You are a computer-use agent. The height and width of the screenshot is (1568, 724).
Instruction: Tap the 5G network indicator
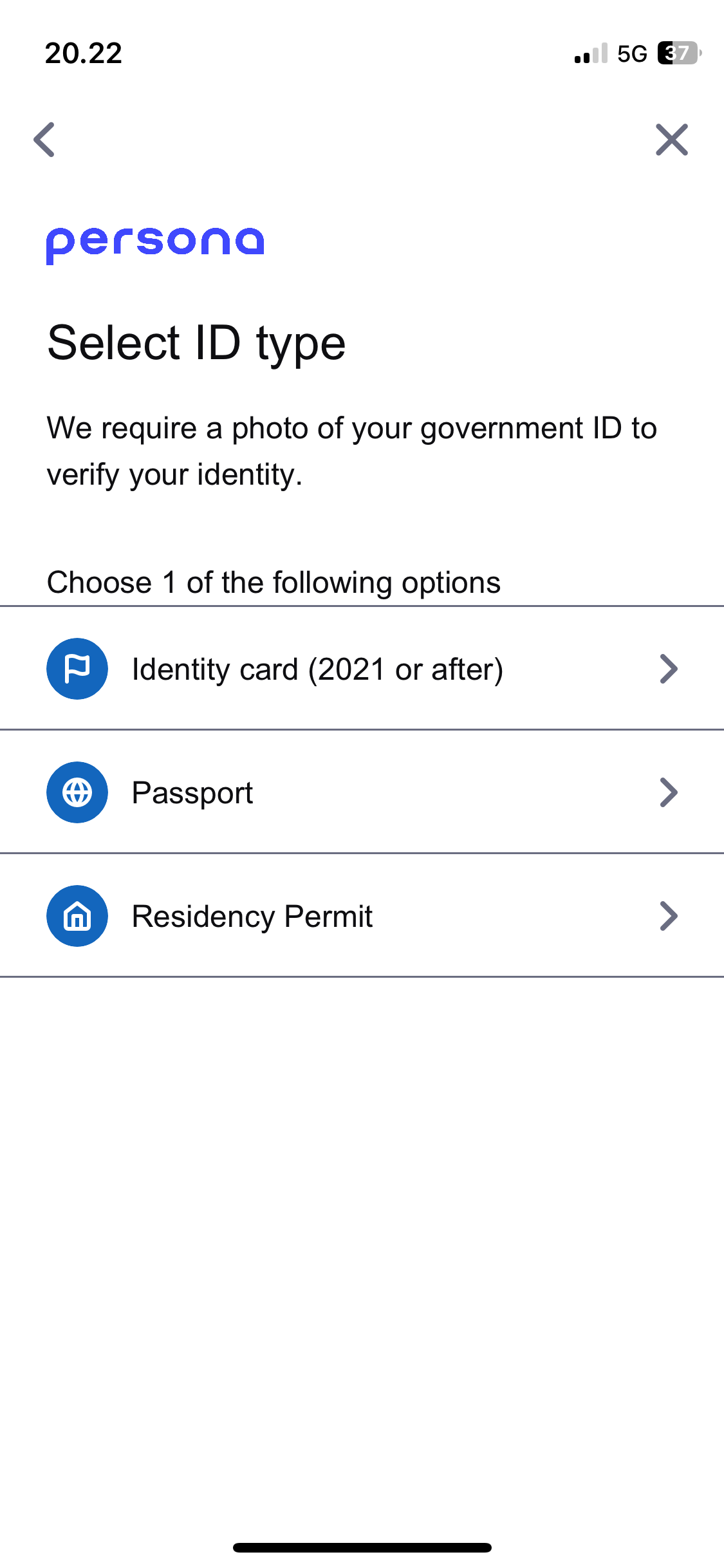pos(632,54)
